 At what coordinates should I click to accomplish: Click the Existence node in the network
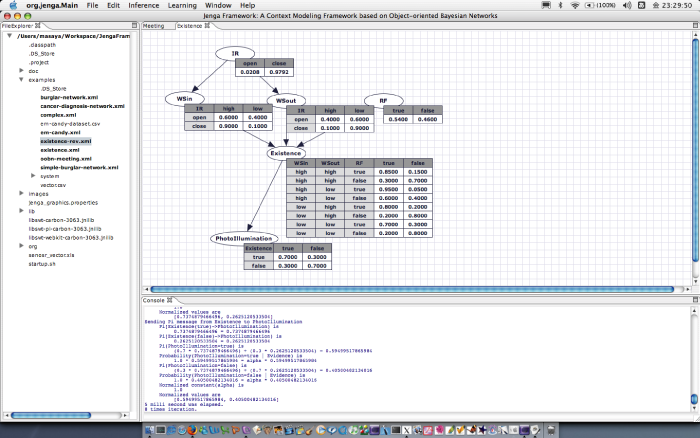tap(286, 153)
